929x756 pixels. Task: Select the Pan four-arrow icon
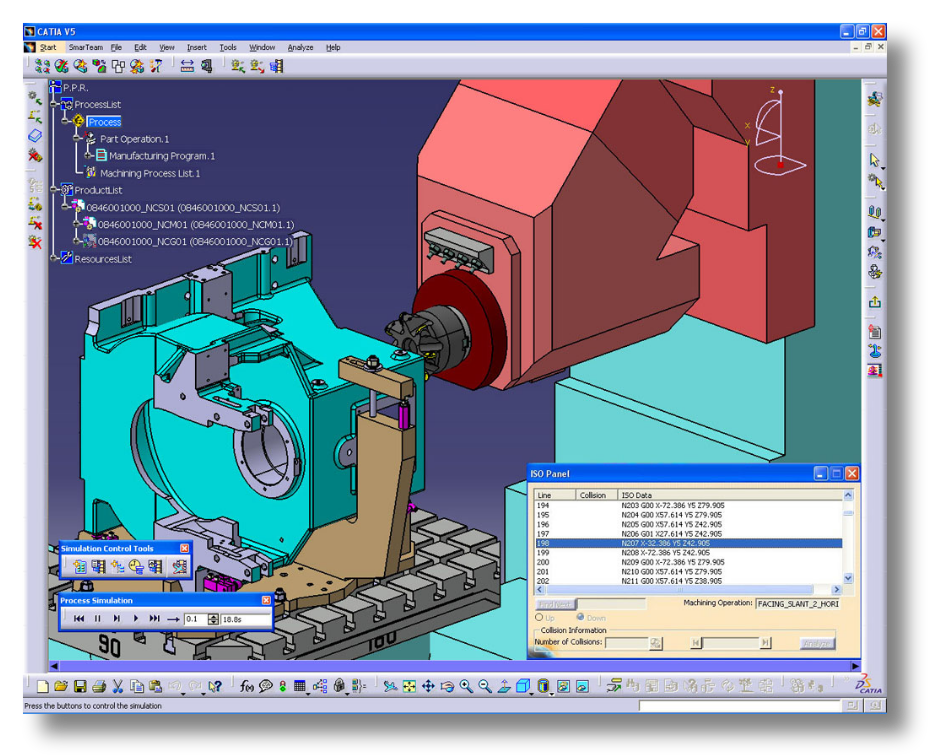click(x=428, y=686)
